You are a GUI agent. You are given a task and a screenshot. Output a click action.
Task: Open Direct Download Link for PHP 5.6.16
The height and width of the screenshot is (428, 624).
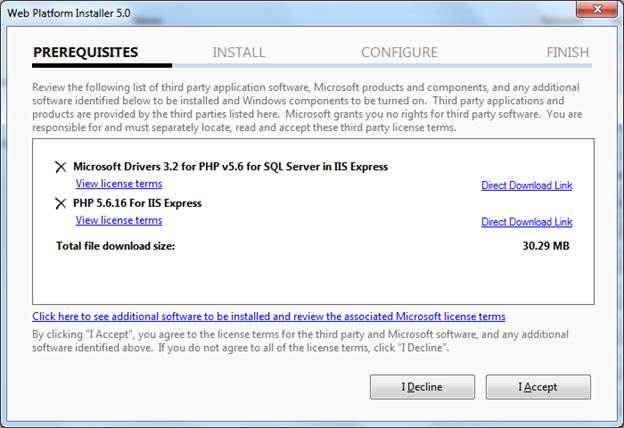point(526,222)
